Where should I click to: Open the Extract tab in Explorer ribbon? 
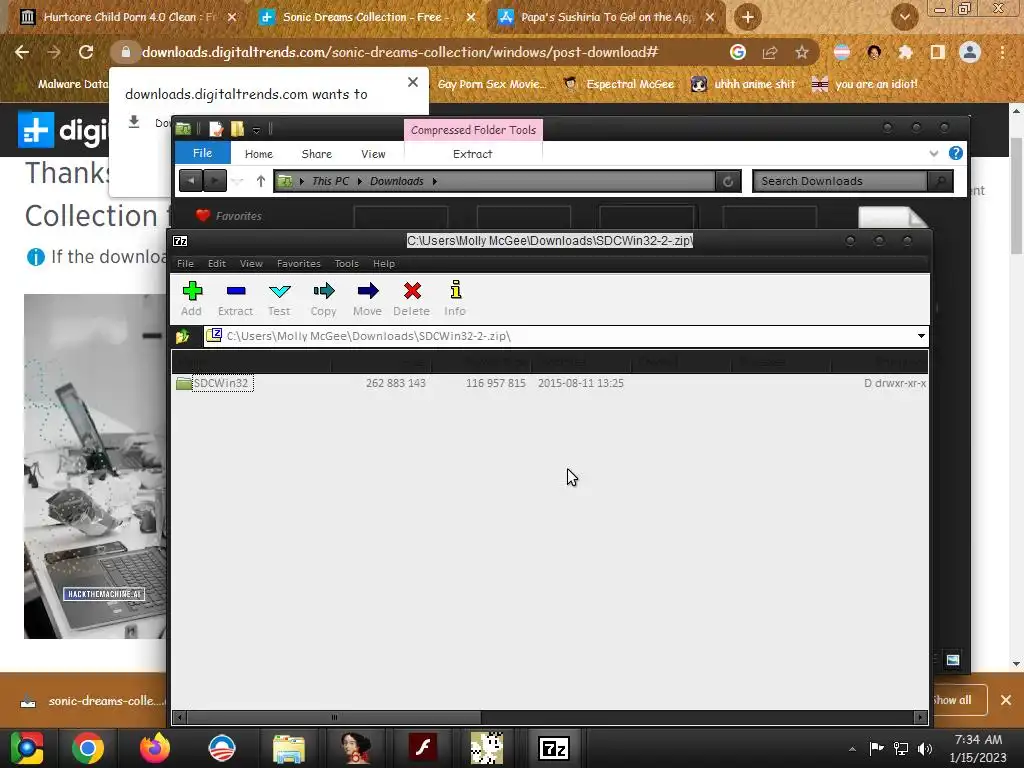pos(472,154)
